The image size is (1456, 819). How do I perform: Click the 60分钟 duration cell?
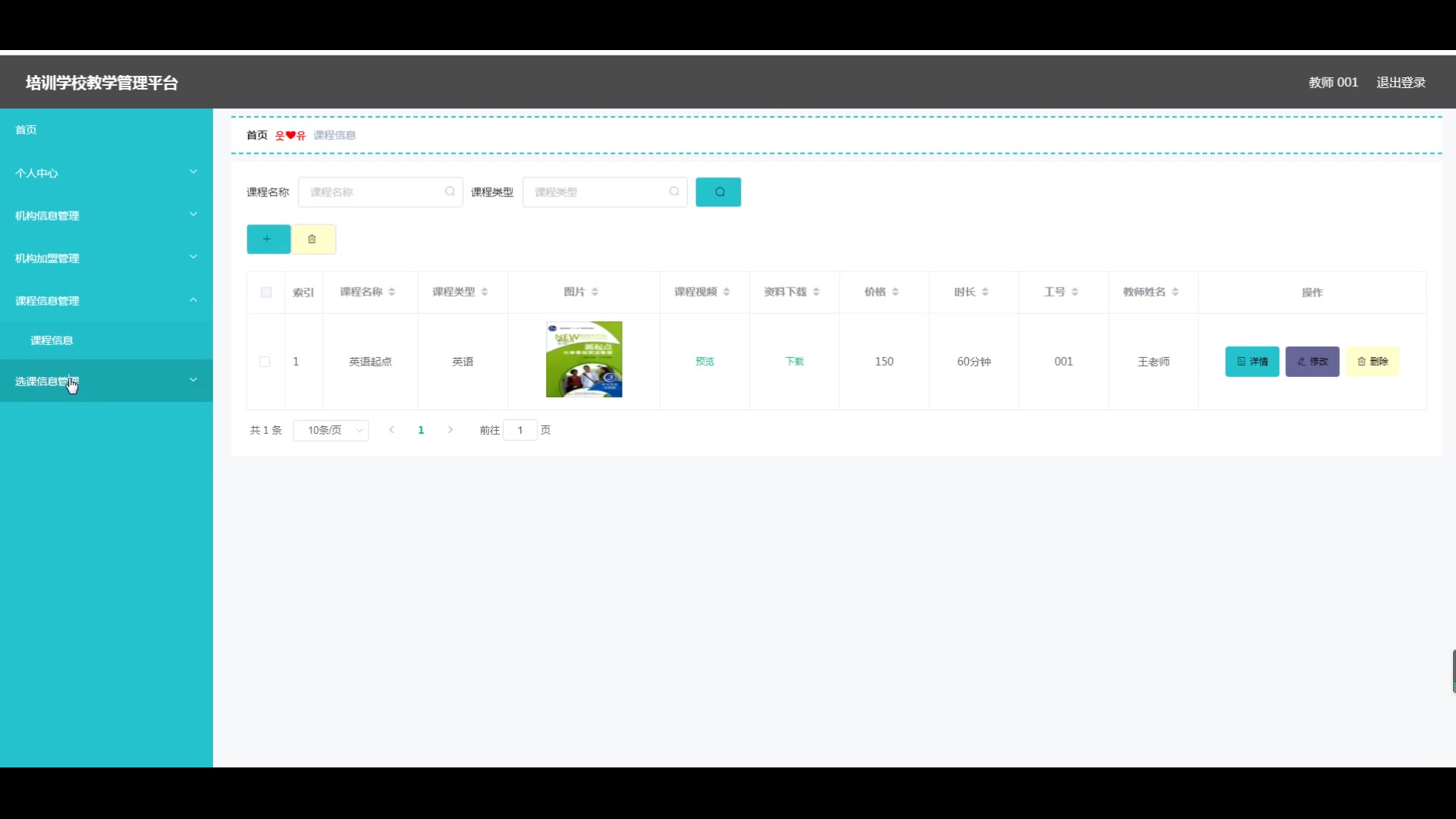(974, 362)
